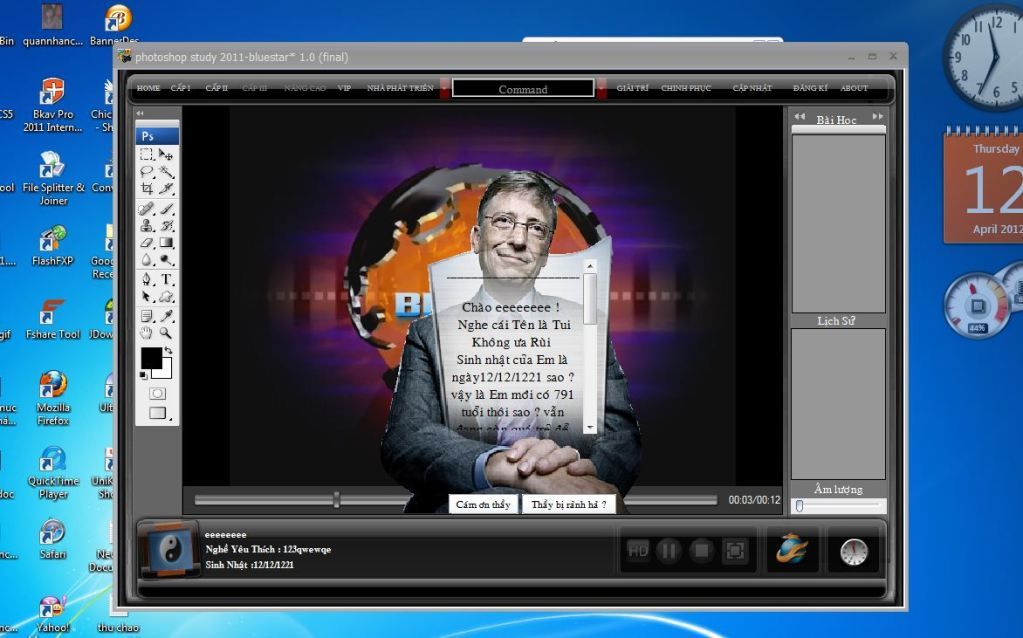This screenshot has width=1023, height=638.
Task: Click the globe browser icon
Action: [791, 549]
